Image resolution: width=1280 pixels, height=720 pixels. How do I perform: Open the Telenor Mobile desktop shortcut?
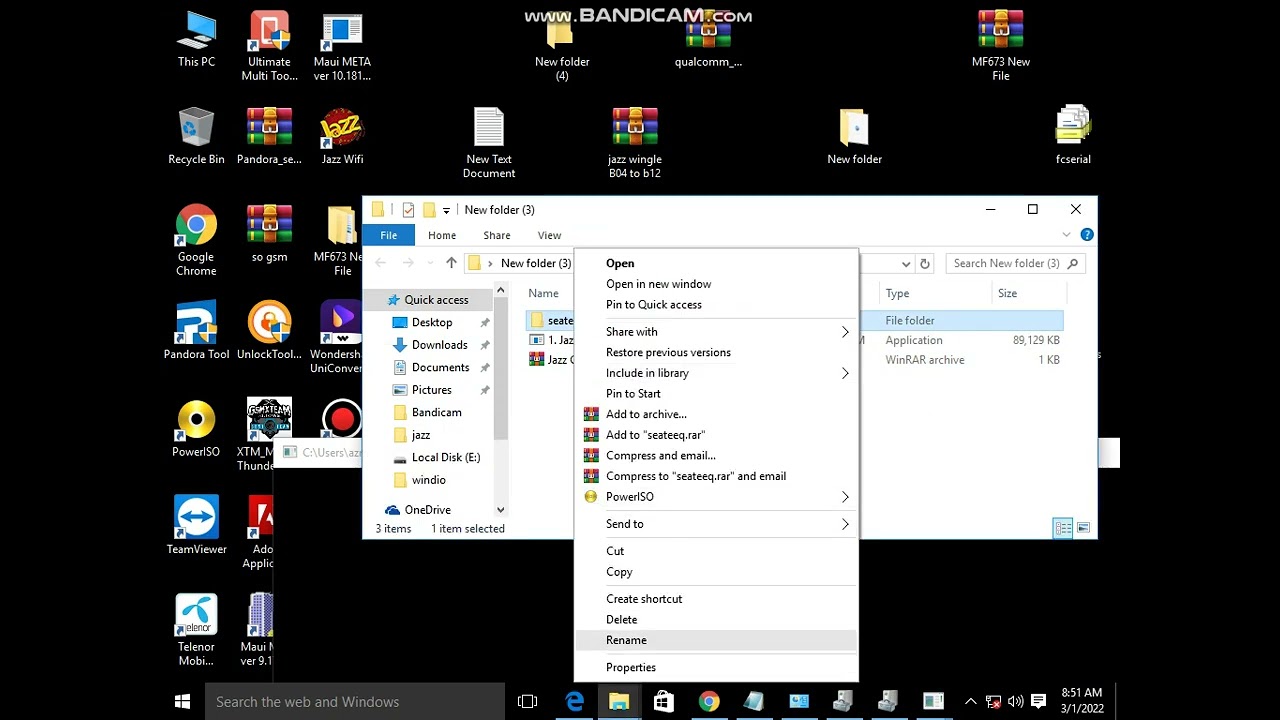coord(196,630)
